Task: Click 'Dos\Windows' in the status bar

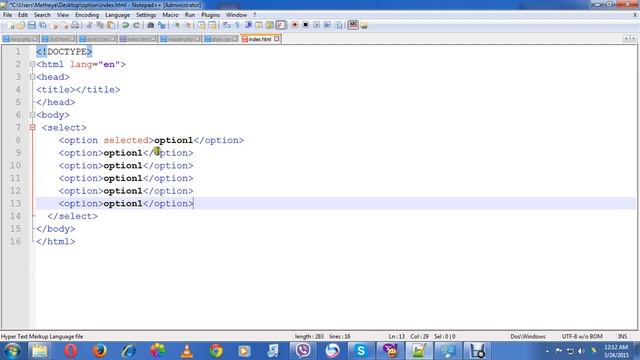Action: coord(528,336)
